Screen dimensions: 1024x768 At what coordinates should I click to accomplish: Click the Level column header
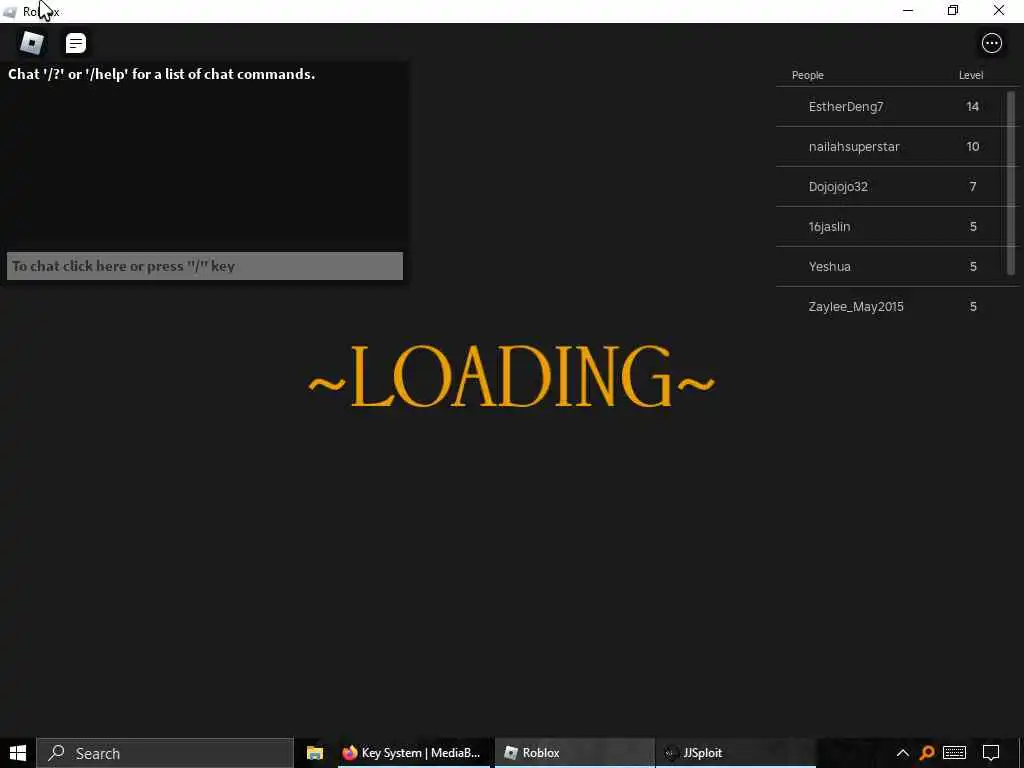(970, 75)
